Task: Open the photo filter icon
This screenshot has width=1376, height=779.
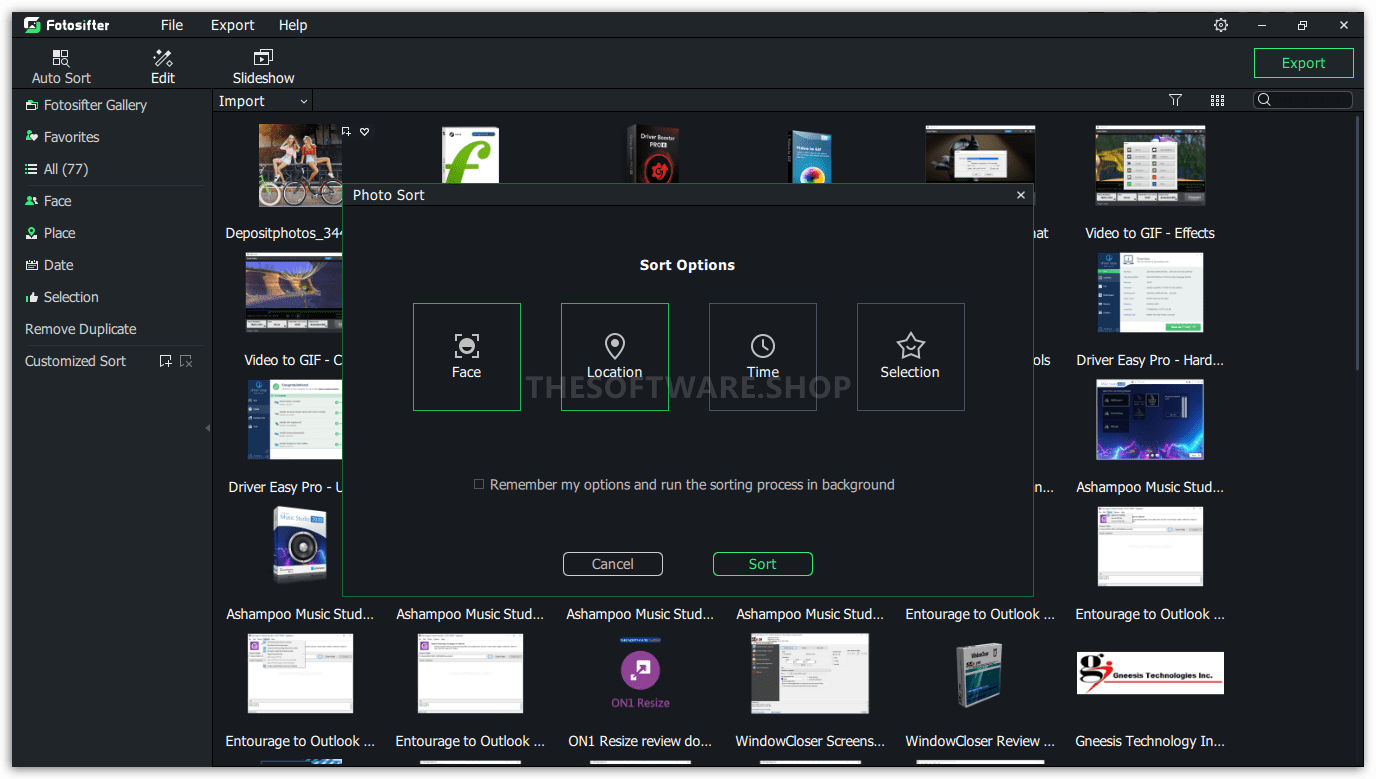Action: [x=1175, y=100]
